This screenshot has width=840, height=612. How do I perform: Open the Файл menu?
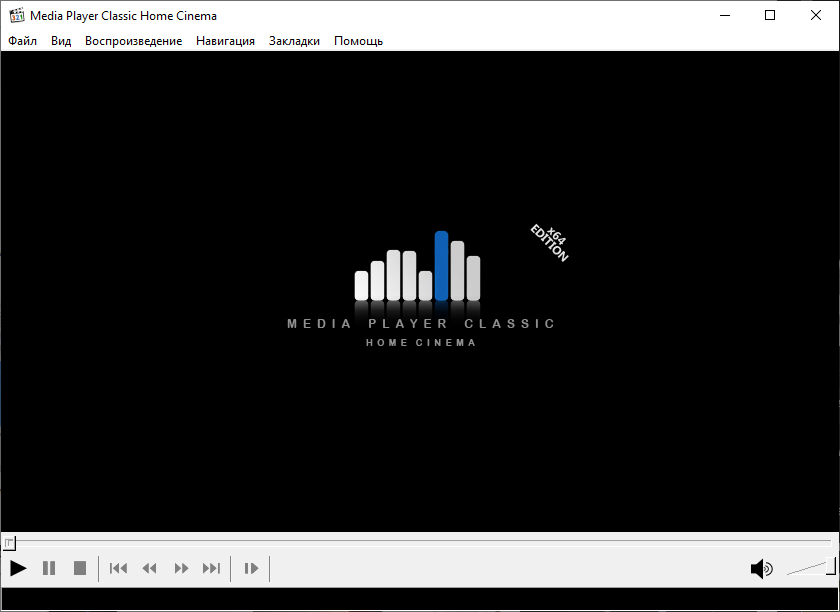(x=22, y=41)
